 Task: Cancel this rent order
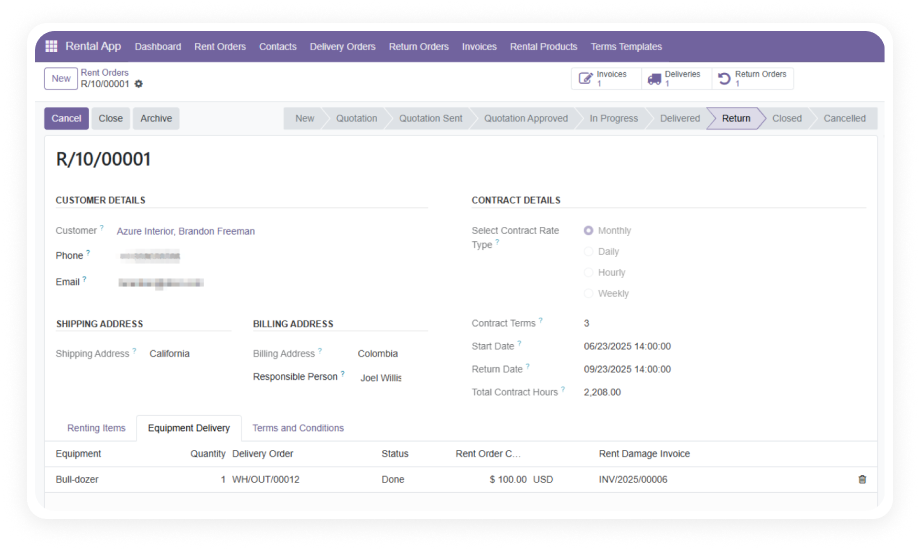click(66, 118)
